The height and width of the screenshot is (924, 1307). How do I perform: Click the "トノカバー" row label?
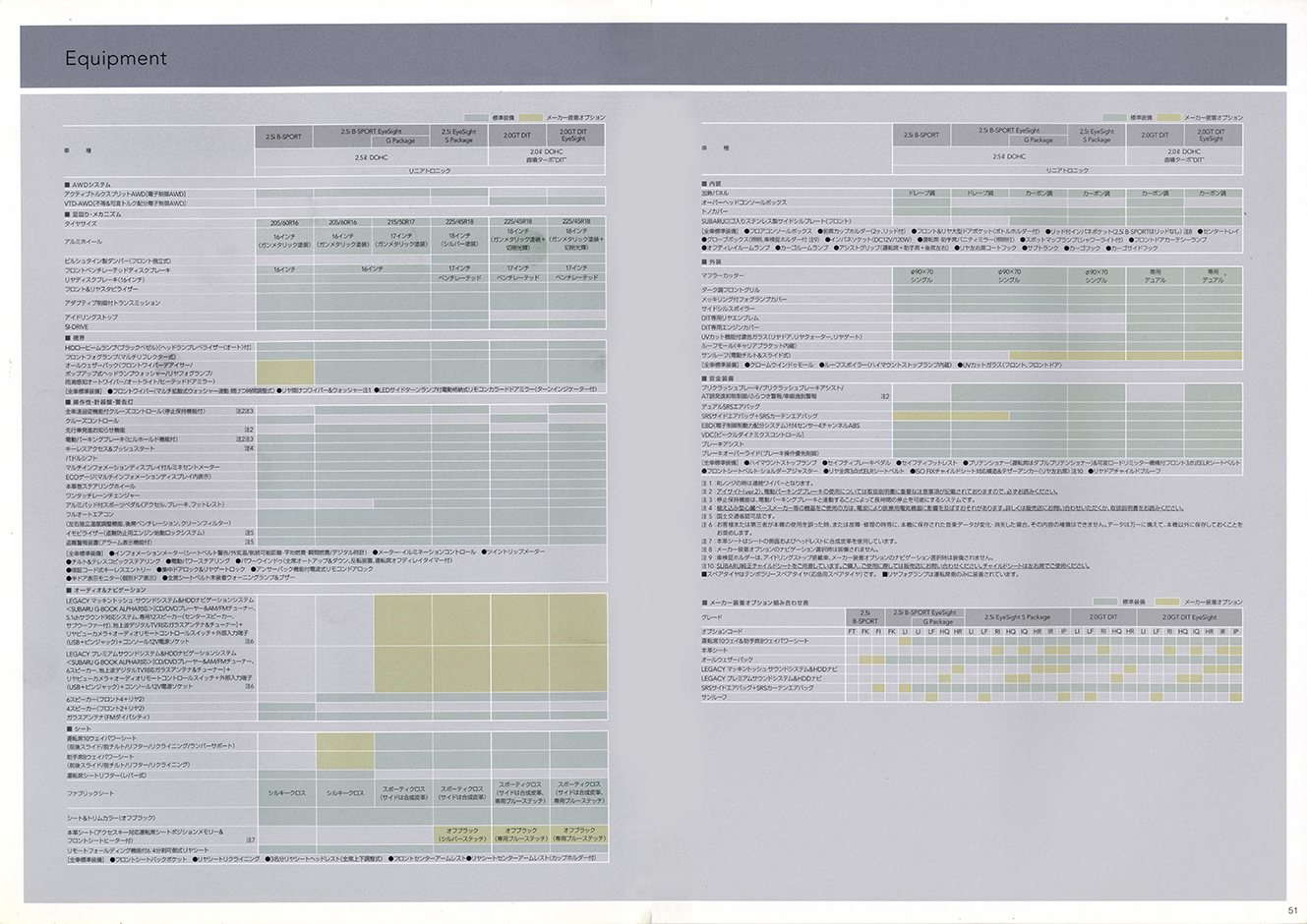pyautogui.click(x=715, y=212)
